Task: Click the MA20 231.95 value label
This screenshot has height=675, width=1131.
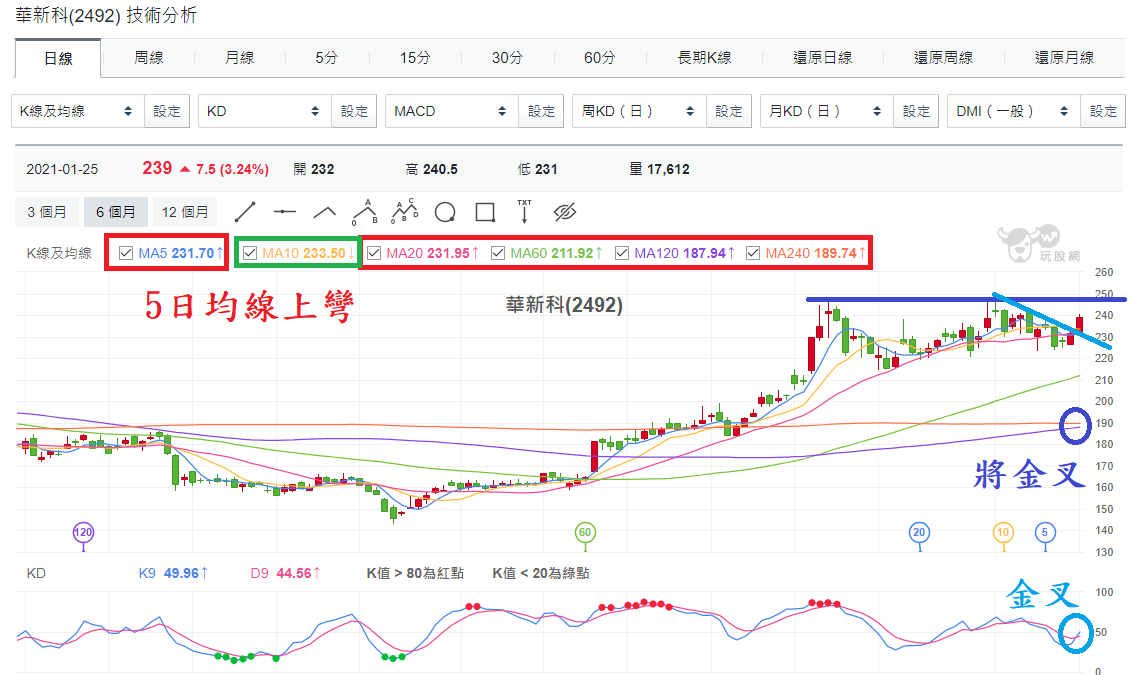Action: point(432,253)
